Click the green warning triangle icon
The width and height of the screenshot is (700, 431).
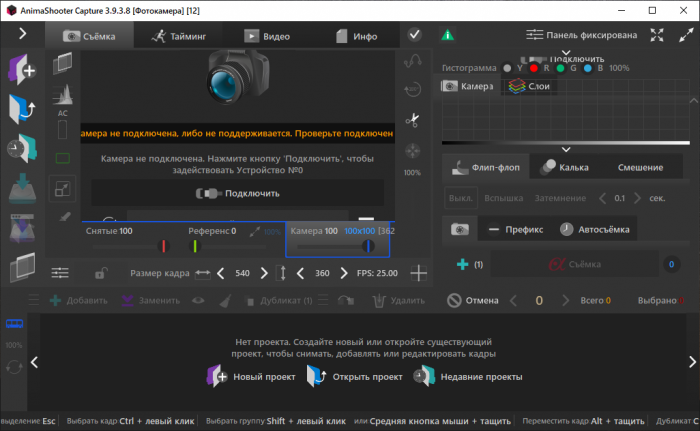coord(447,35)
